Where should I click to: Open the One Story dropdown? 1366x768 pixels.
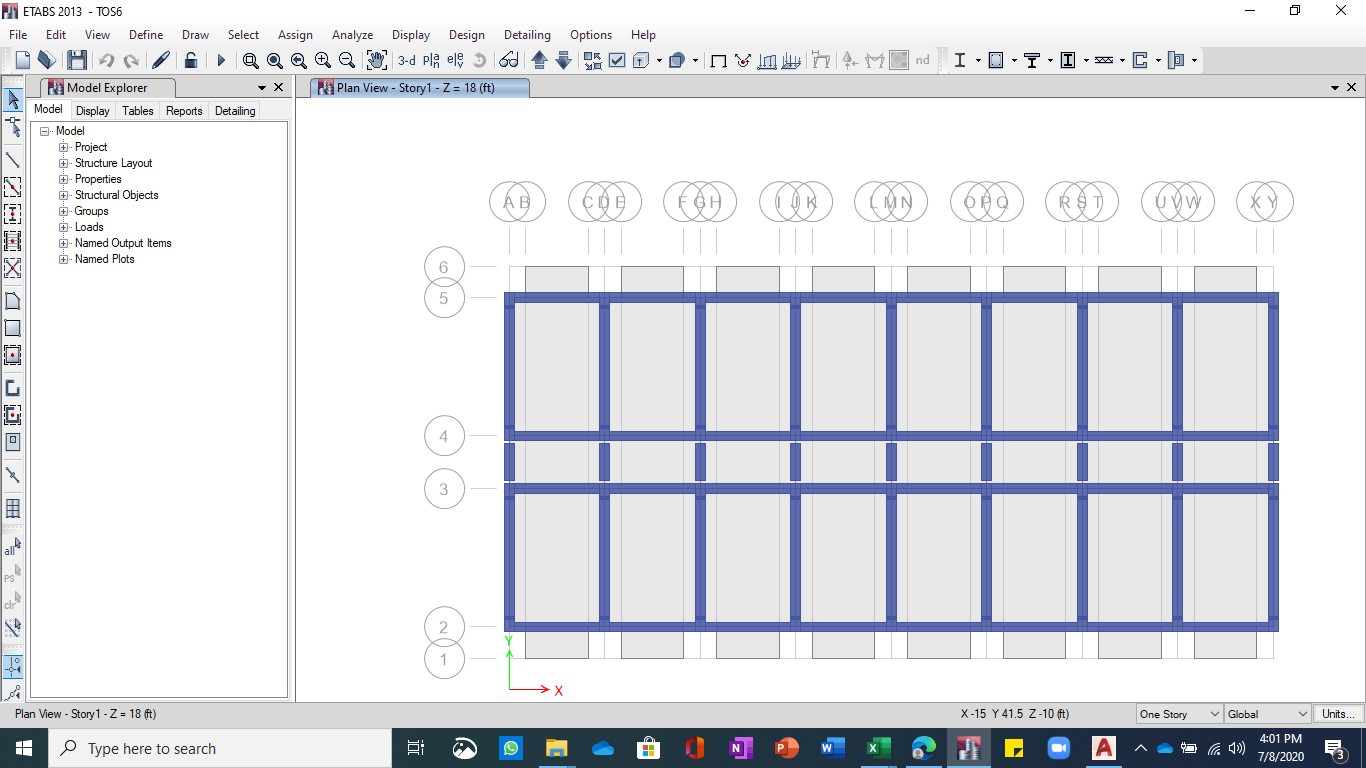1180,714
